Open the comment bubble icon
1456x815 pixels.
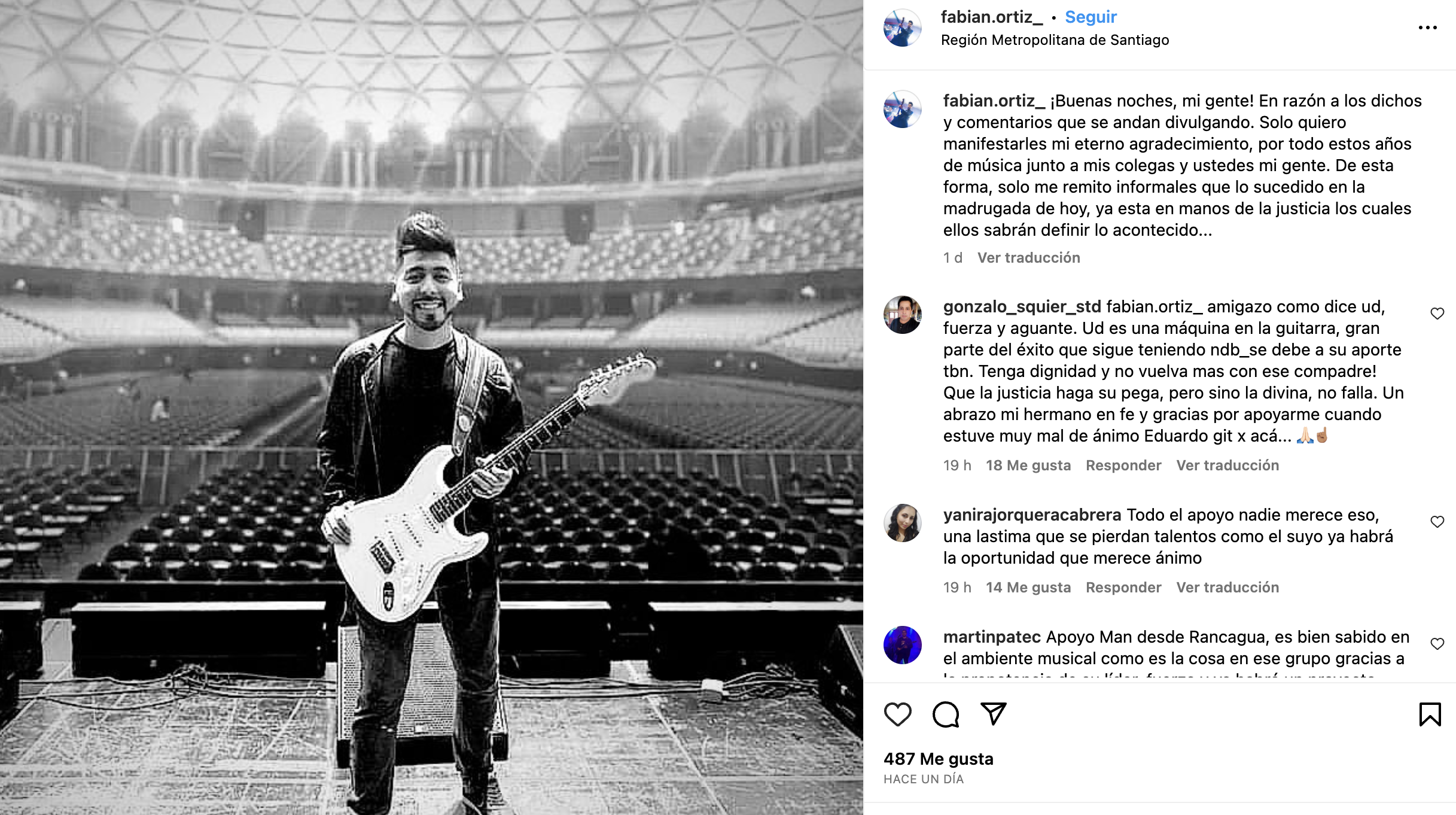[946, 714]
